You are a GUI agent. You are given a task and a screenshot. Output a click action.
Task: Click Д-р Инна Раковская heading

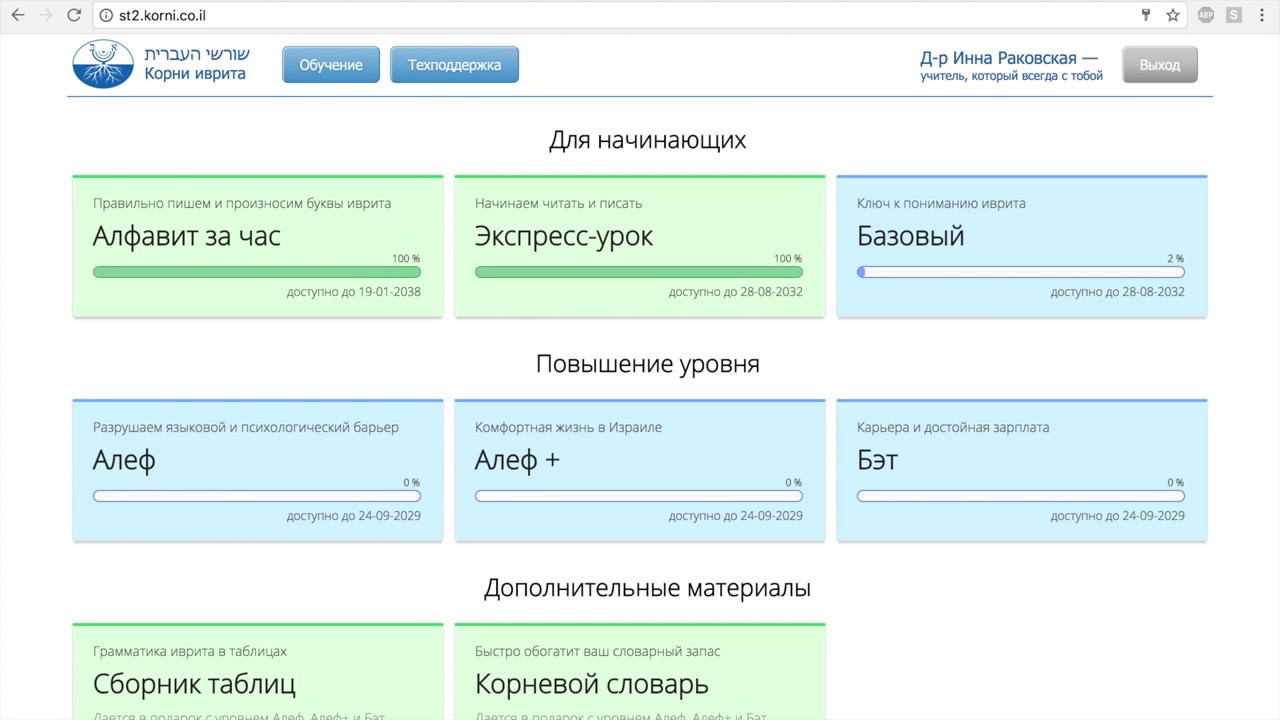click(x=1008, y=58)
